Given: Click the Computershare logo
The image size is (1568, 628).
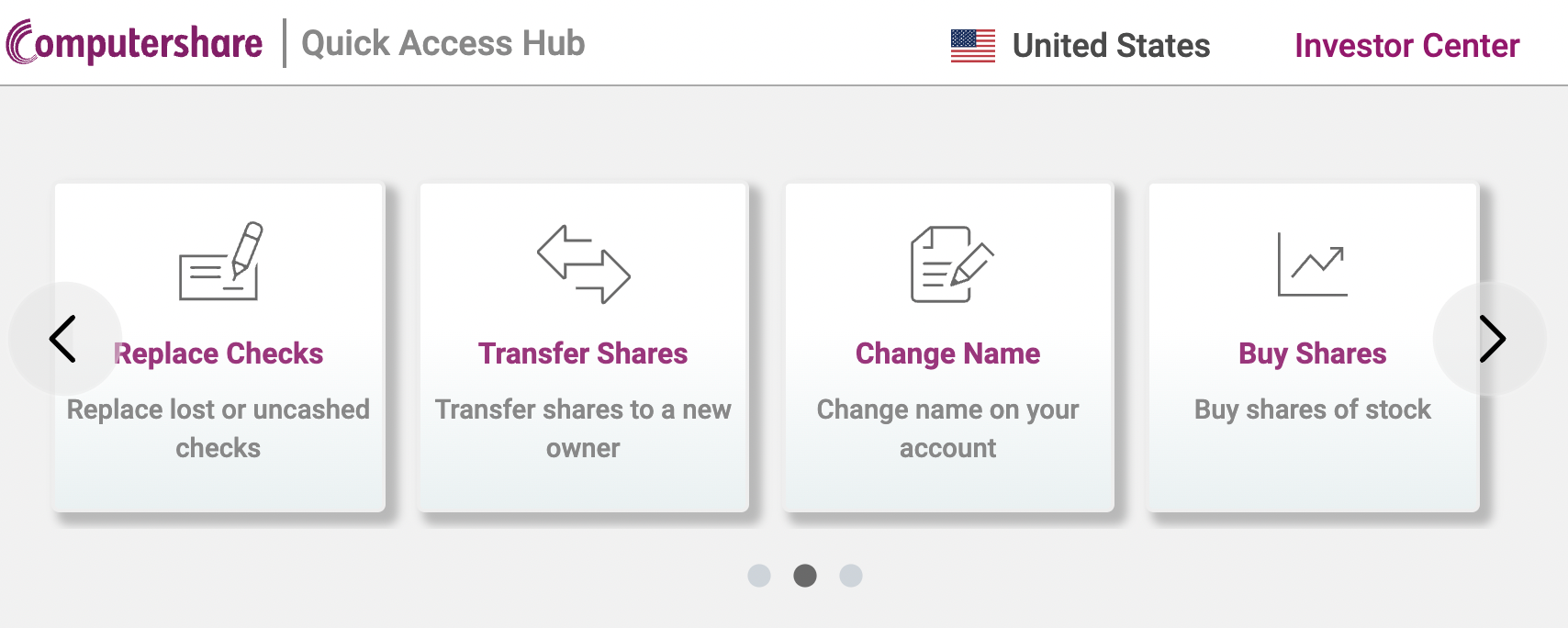Looking at the screenshot, I should [x=134, y=42].
